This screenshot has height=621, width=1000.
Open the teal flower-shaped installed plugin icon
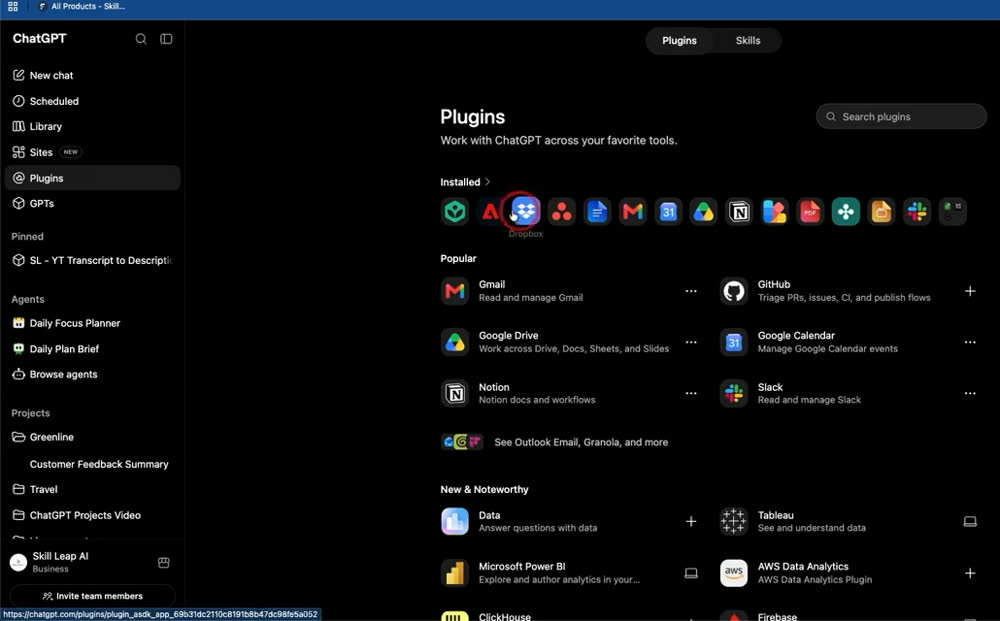(846, 211)
